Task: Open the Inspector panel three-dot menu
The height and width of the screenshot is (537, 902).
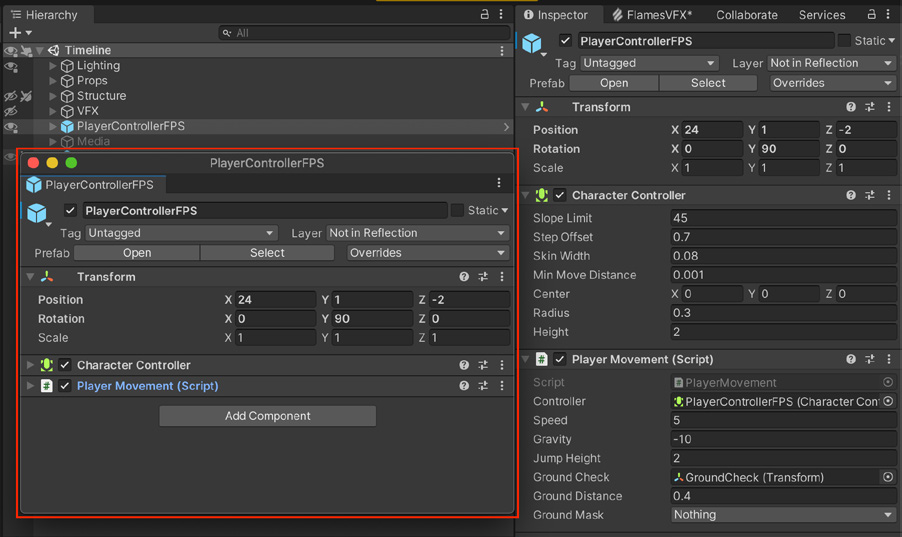Action: (888, 14)
